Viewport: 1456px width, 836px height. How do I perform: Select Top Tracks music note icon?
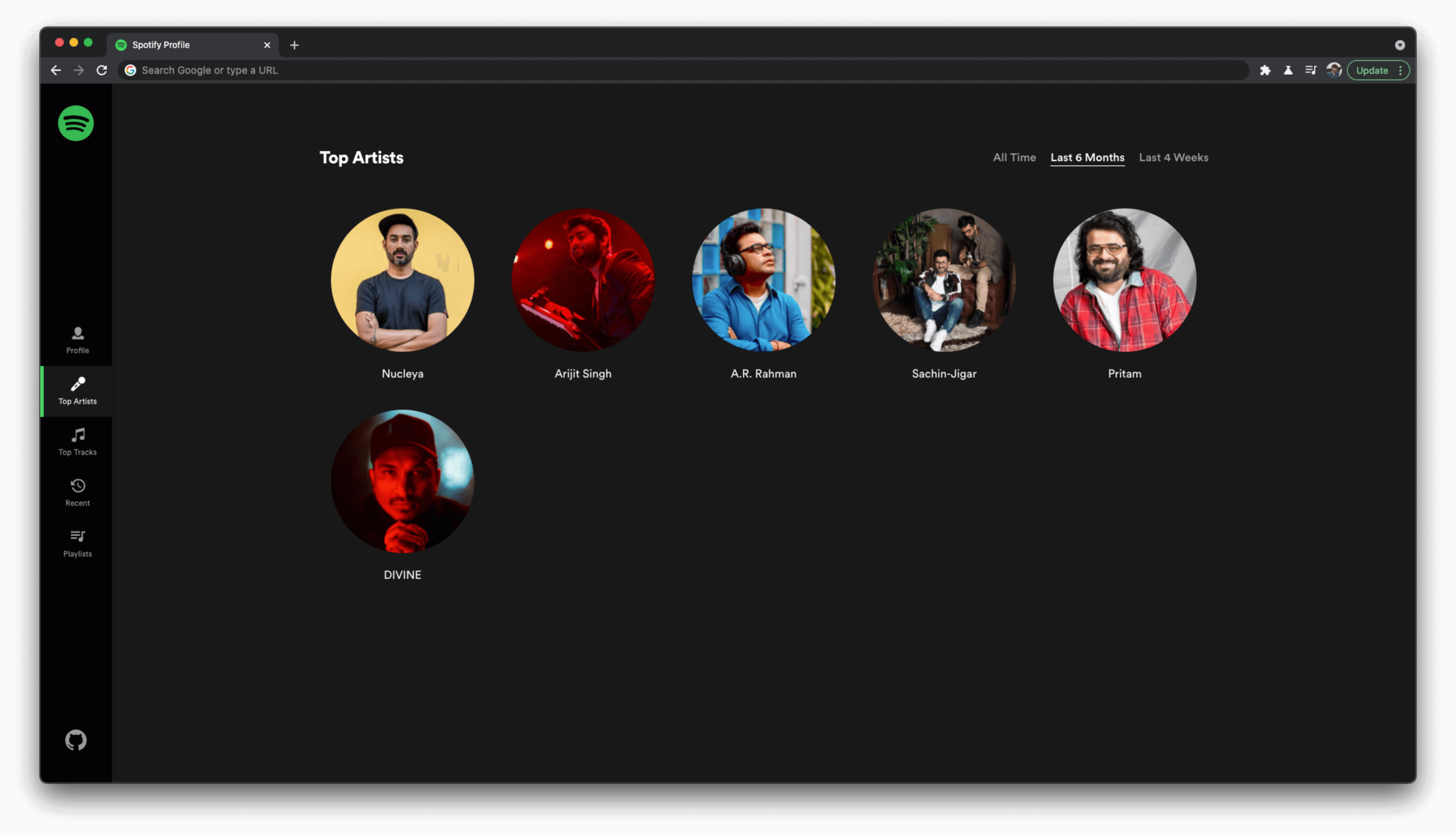77,435
